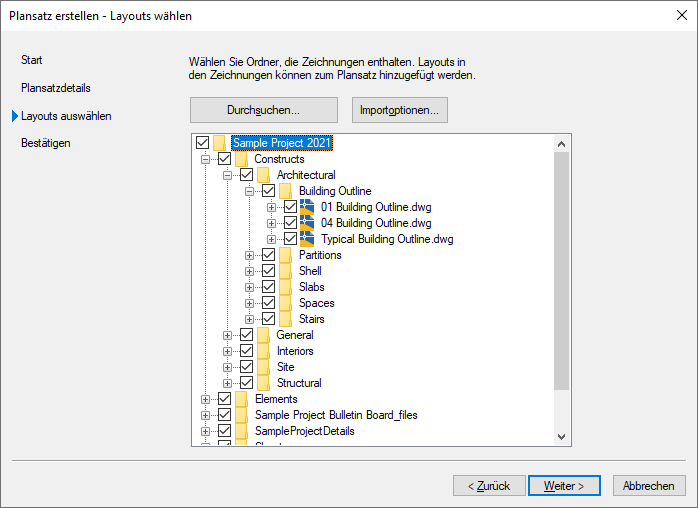The height and width of the screenshot is (508, 698).
Task: Expand the Partitions folder node
Action: [x=249, y=256]
